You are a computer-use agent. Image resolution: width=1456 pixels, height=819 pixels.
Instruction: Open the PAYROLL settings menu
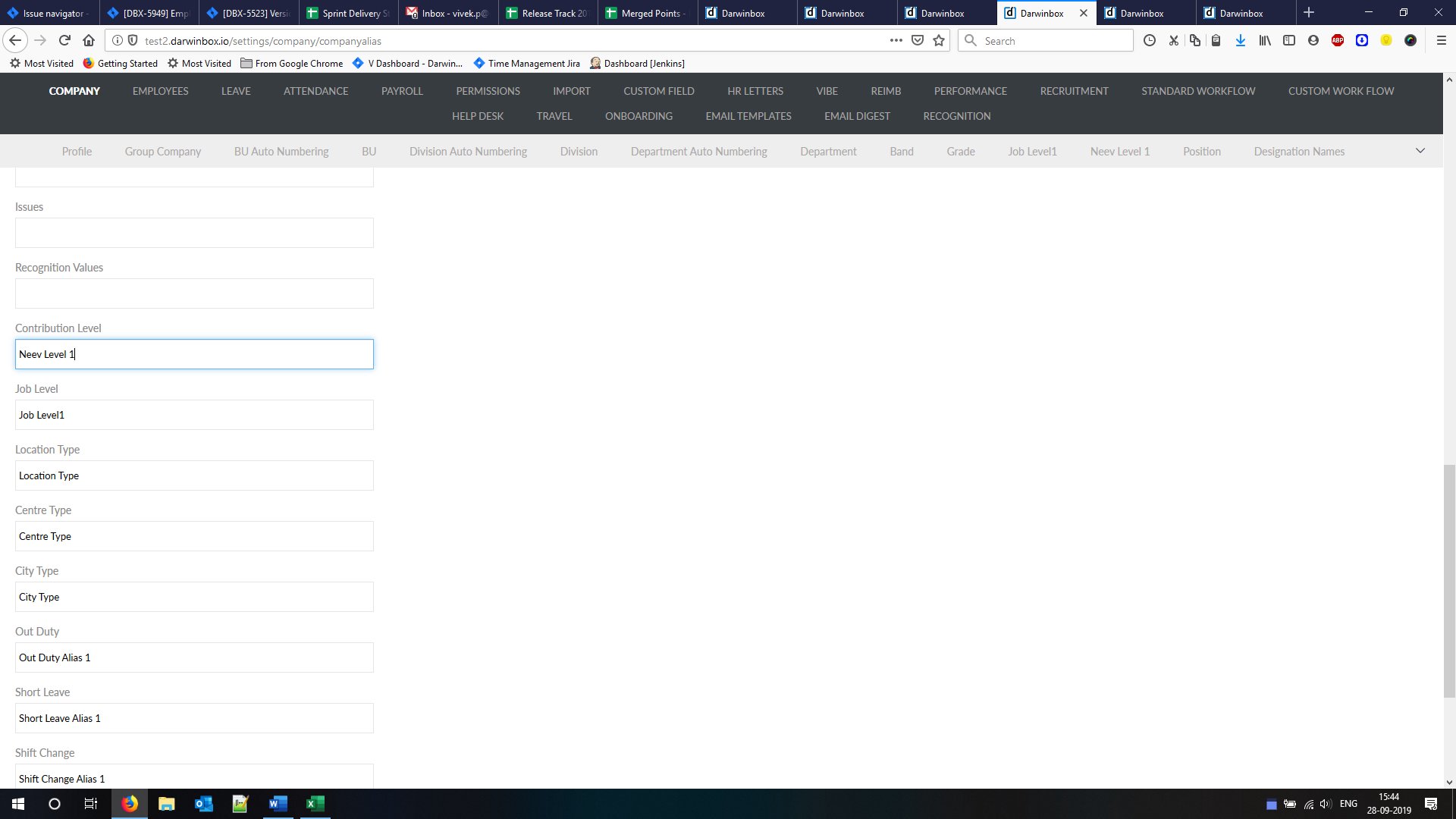click(x=402, y=91)
